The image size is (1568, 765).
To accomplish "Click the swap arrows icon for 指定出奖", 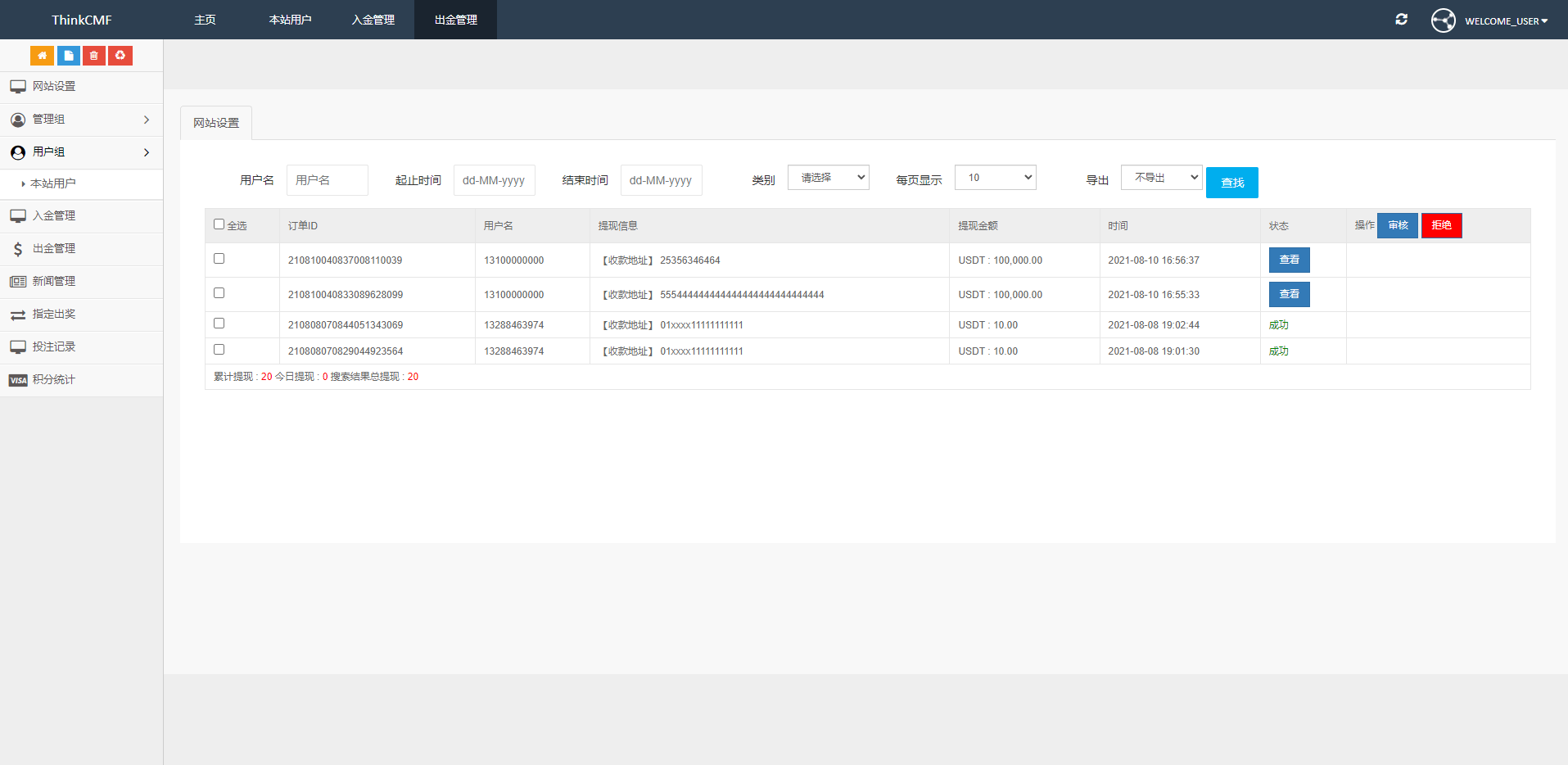I will click(x=18, y=315).
